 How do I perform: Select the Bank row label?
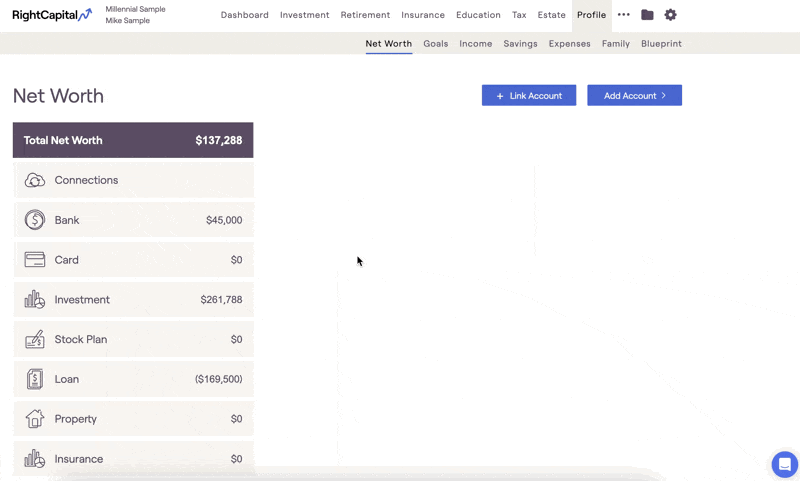pos(67,220)
